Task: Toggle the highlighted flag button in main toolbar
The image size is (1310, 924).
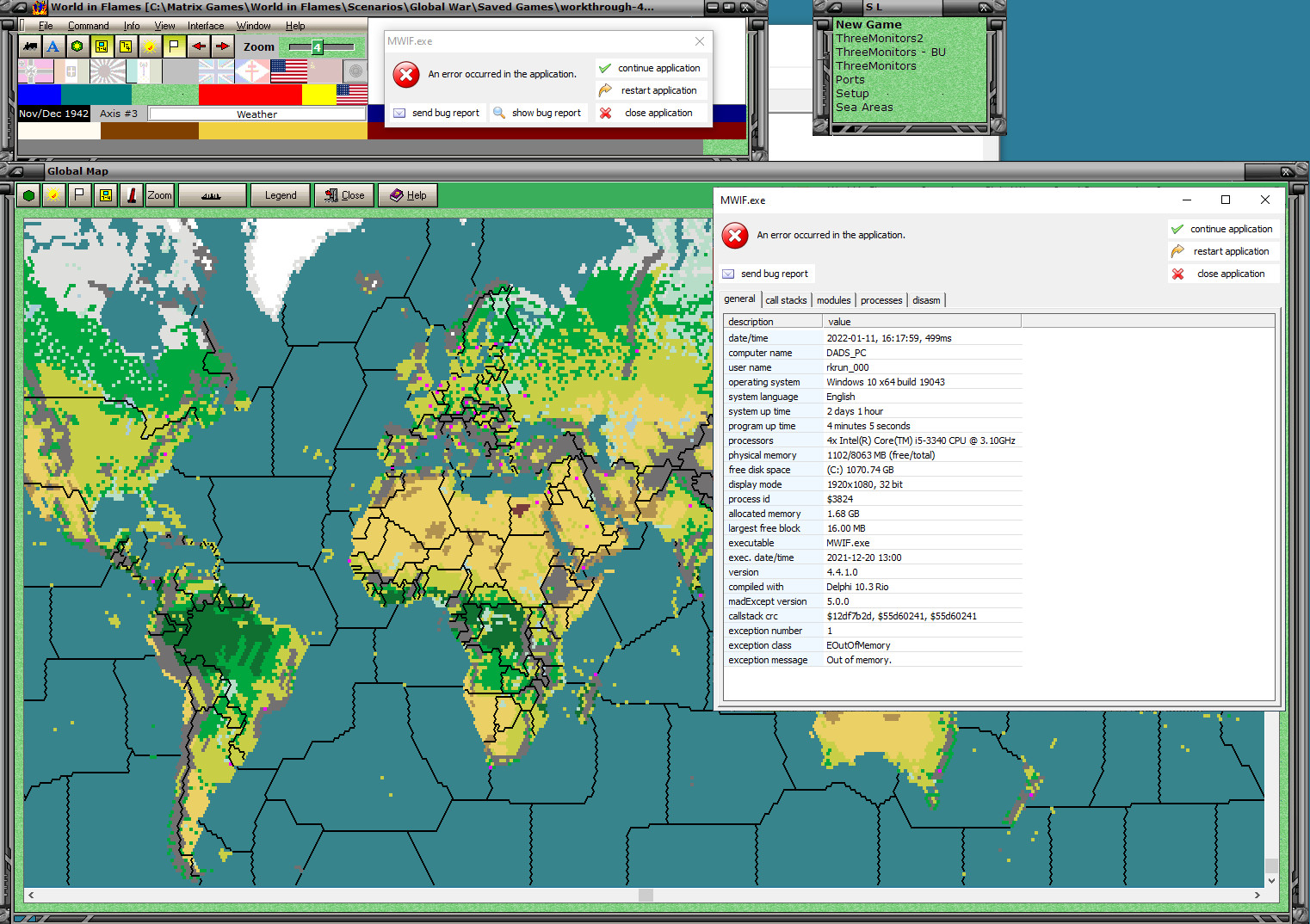Action: point(174,46)
